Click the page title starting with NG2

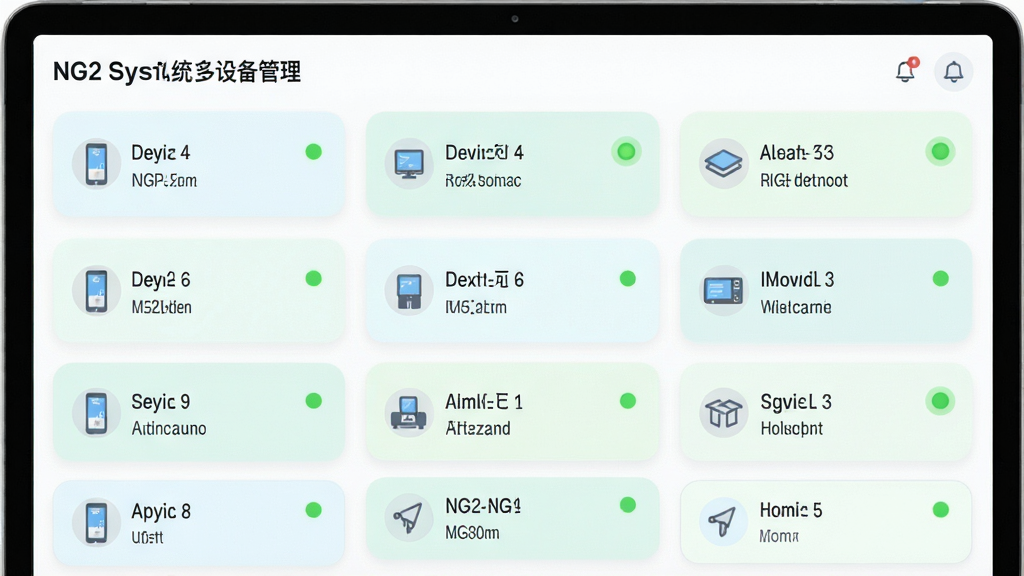pos(177,72)
